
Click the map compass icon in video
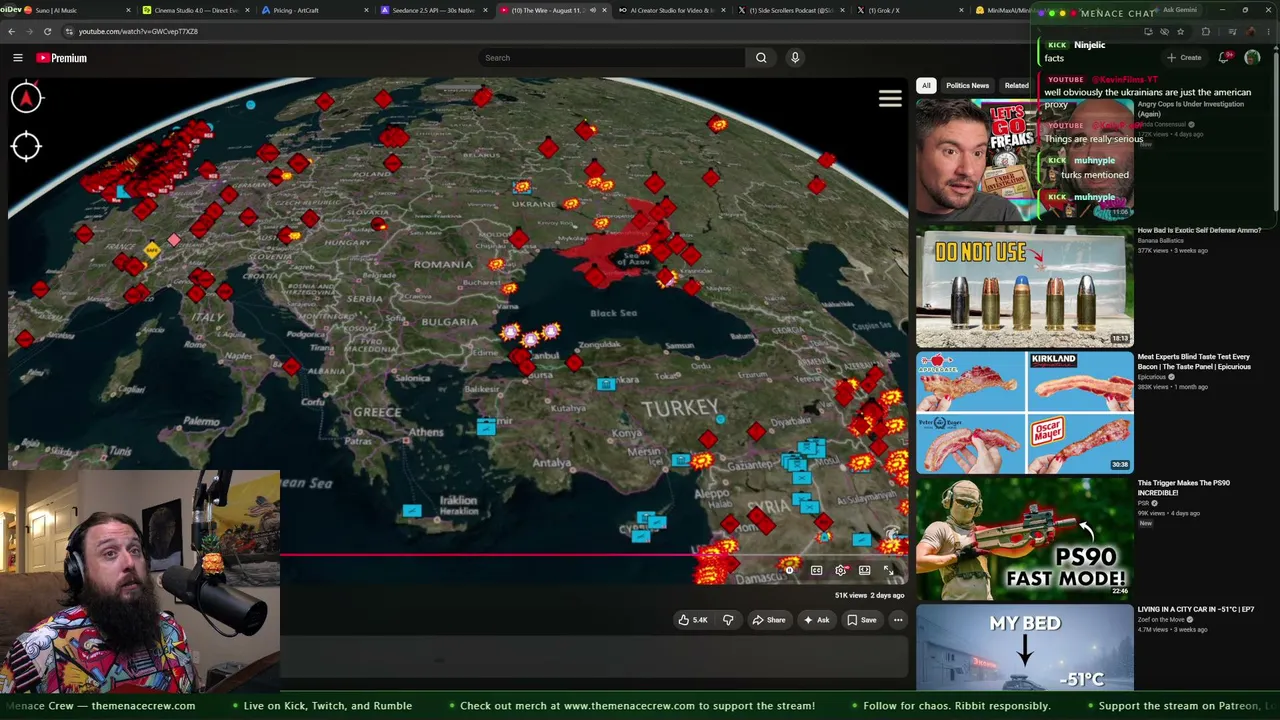point(26,98)
